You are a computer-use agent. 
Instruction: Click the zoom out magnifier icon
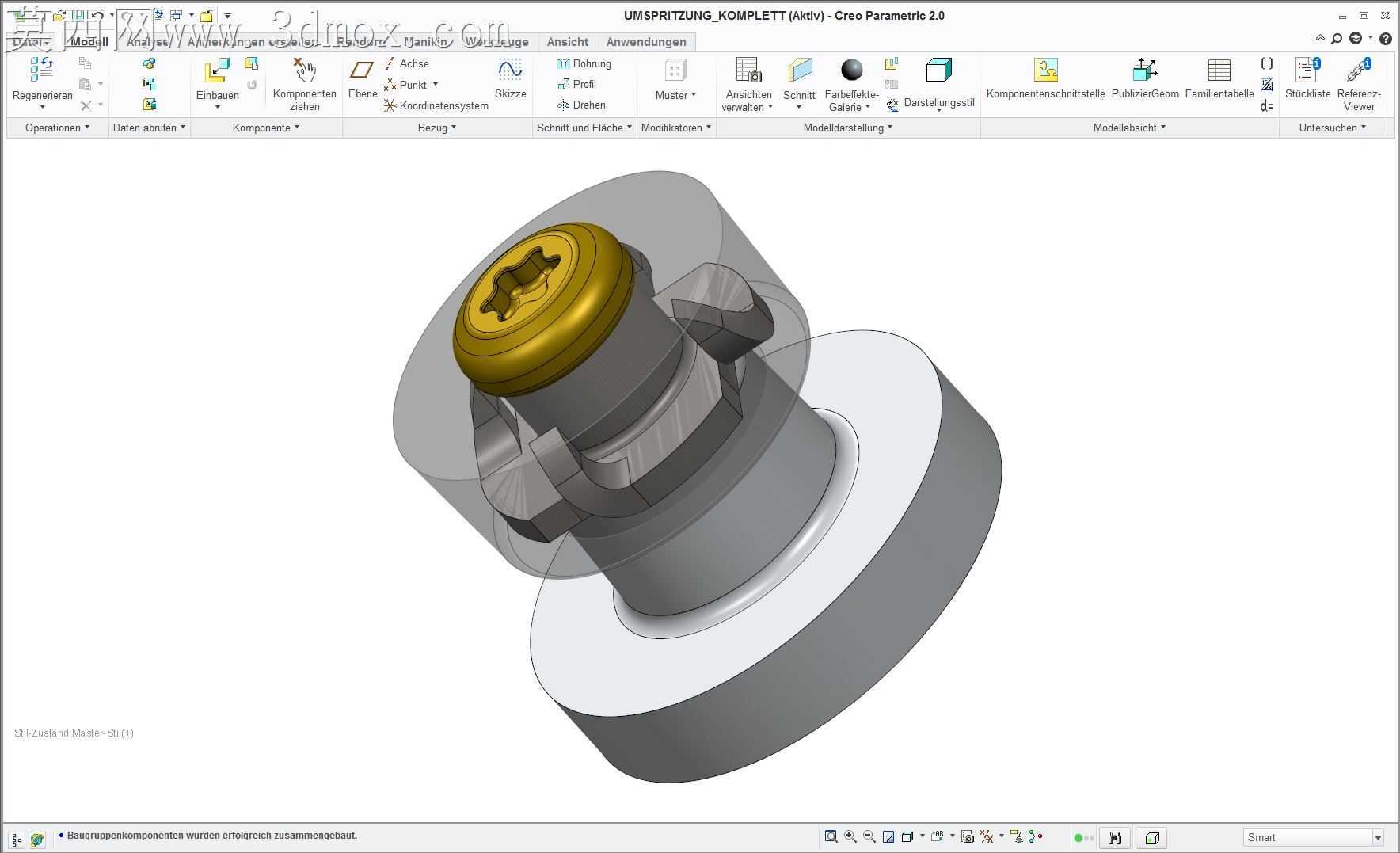tap(869, 836)
